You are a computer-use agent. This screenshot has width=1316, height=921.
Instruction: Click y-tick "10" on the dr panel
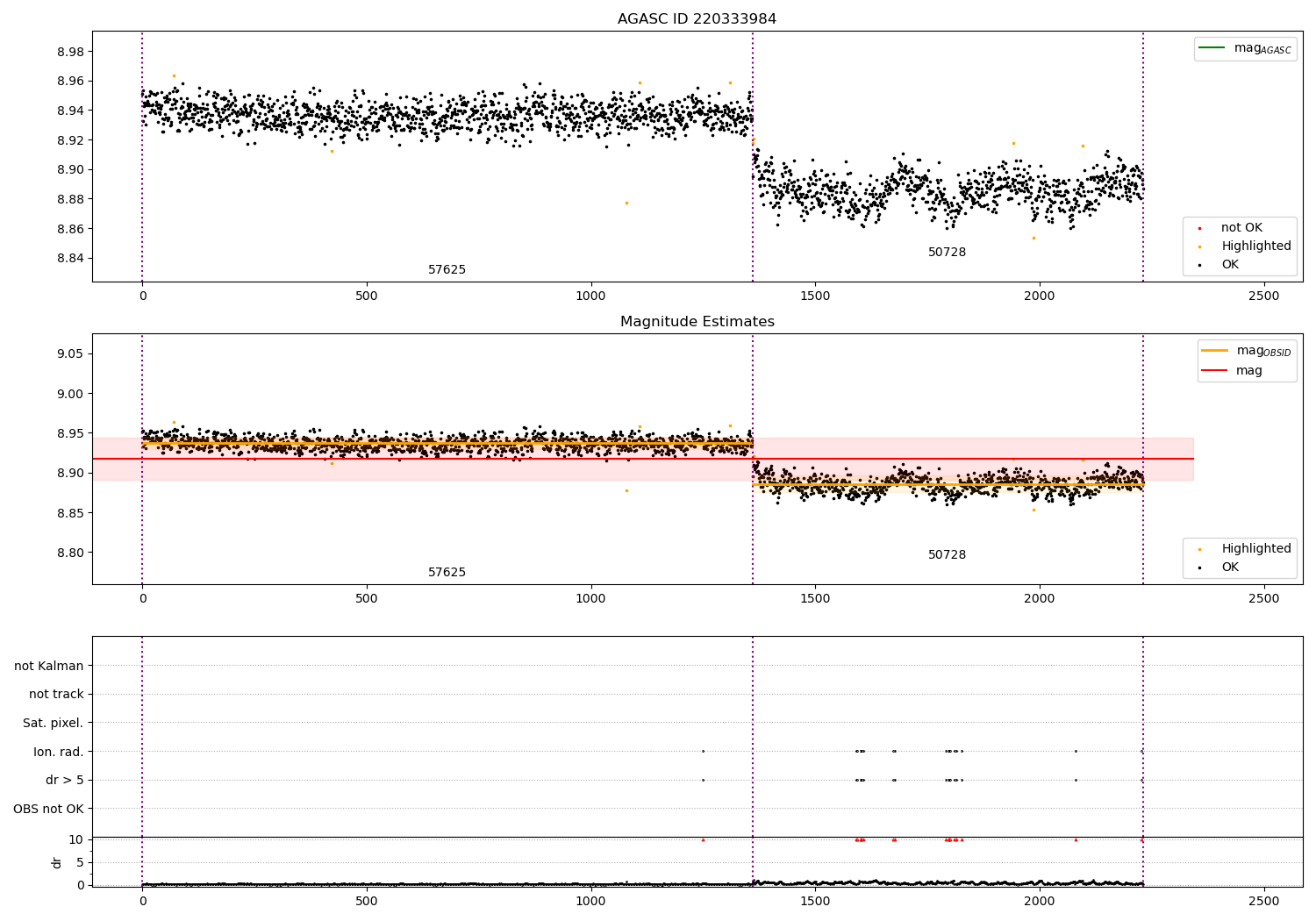click(76, 839)
